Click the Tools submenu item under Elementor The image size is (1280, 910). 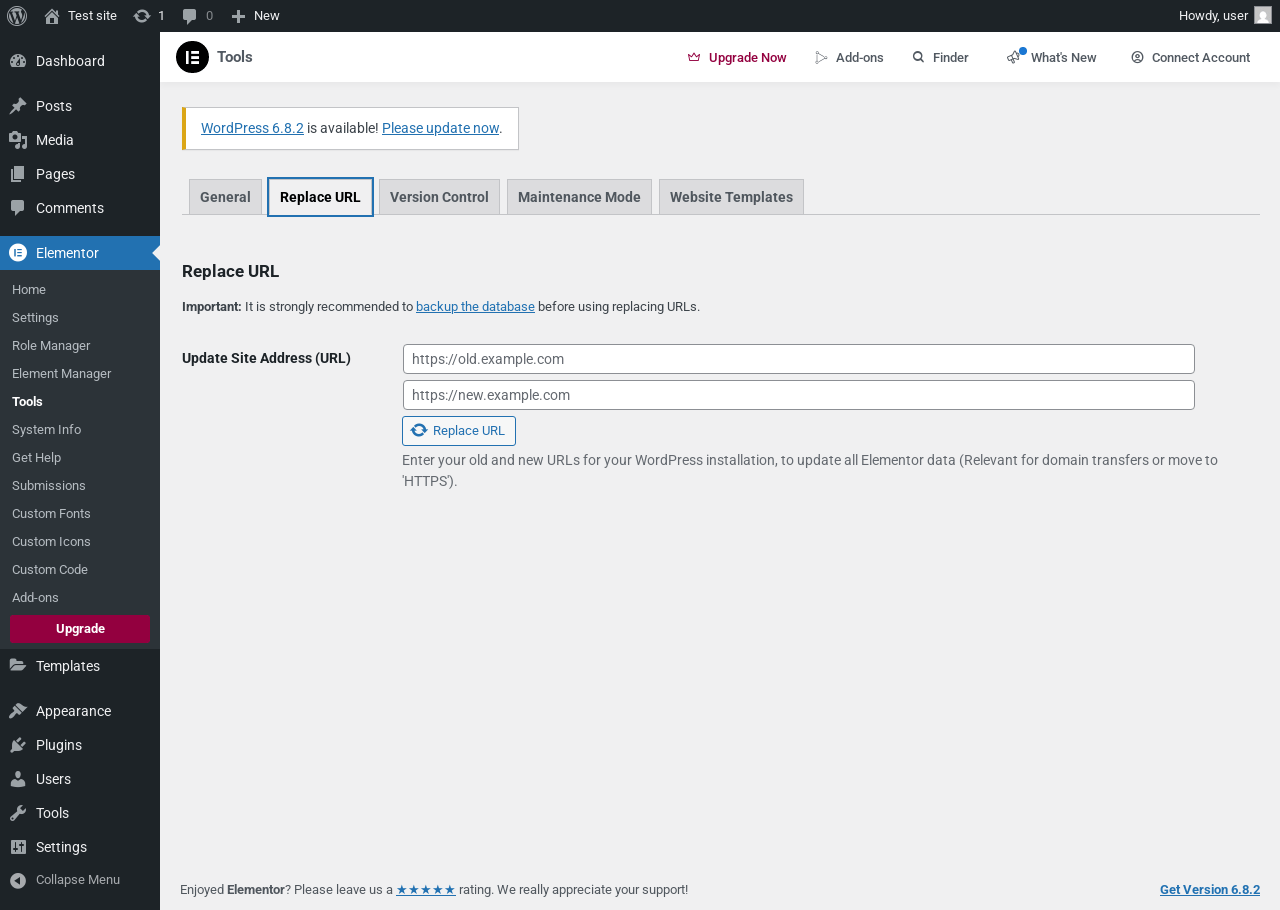(x=27, y=401)
